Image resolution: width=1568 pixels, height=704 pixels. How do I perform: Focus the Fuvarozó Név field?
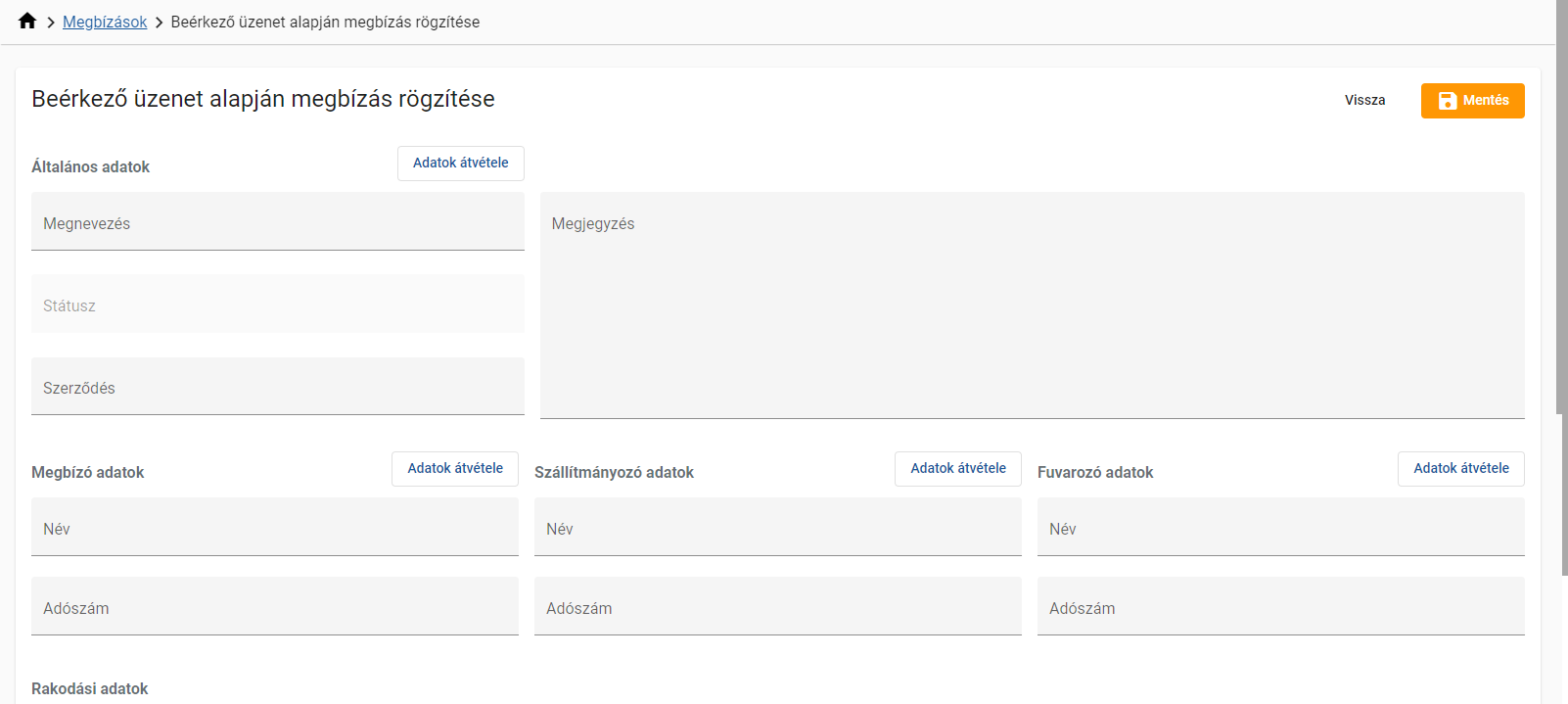click(x=1280, y=528)
